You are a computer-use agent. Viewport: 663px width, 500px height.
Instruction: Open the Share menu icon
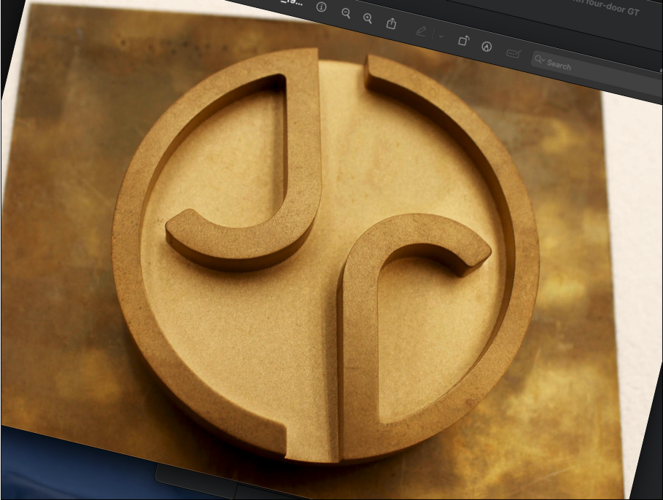coord(391,23)
